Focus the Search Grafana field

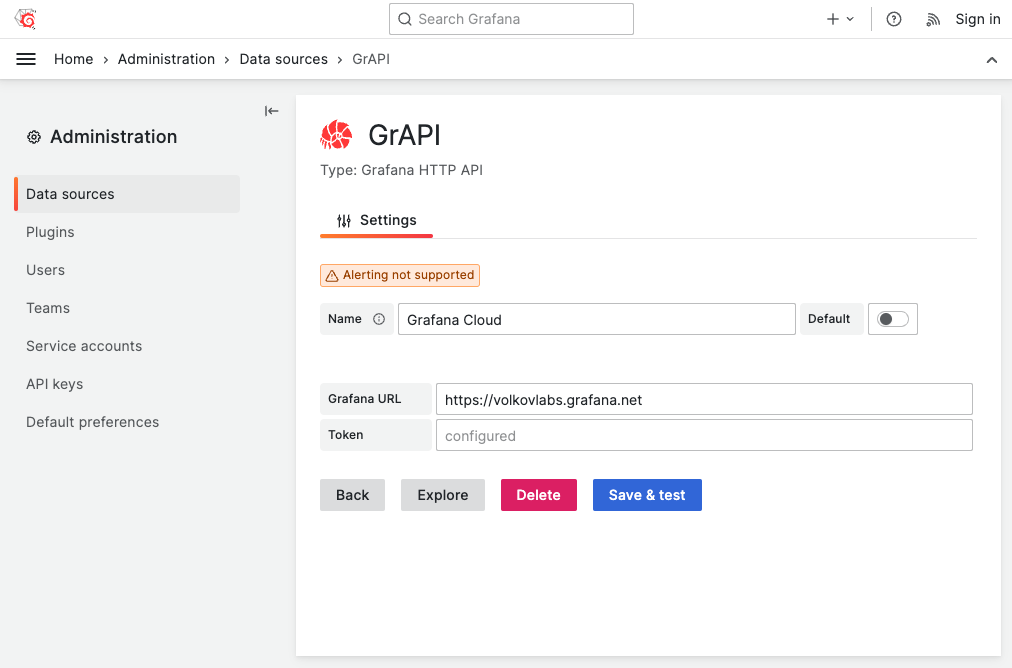(x=511, y=19)
